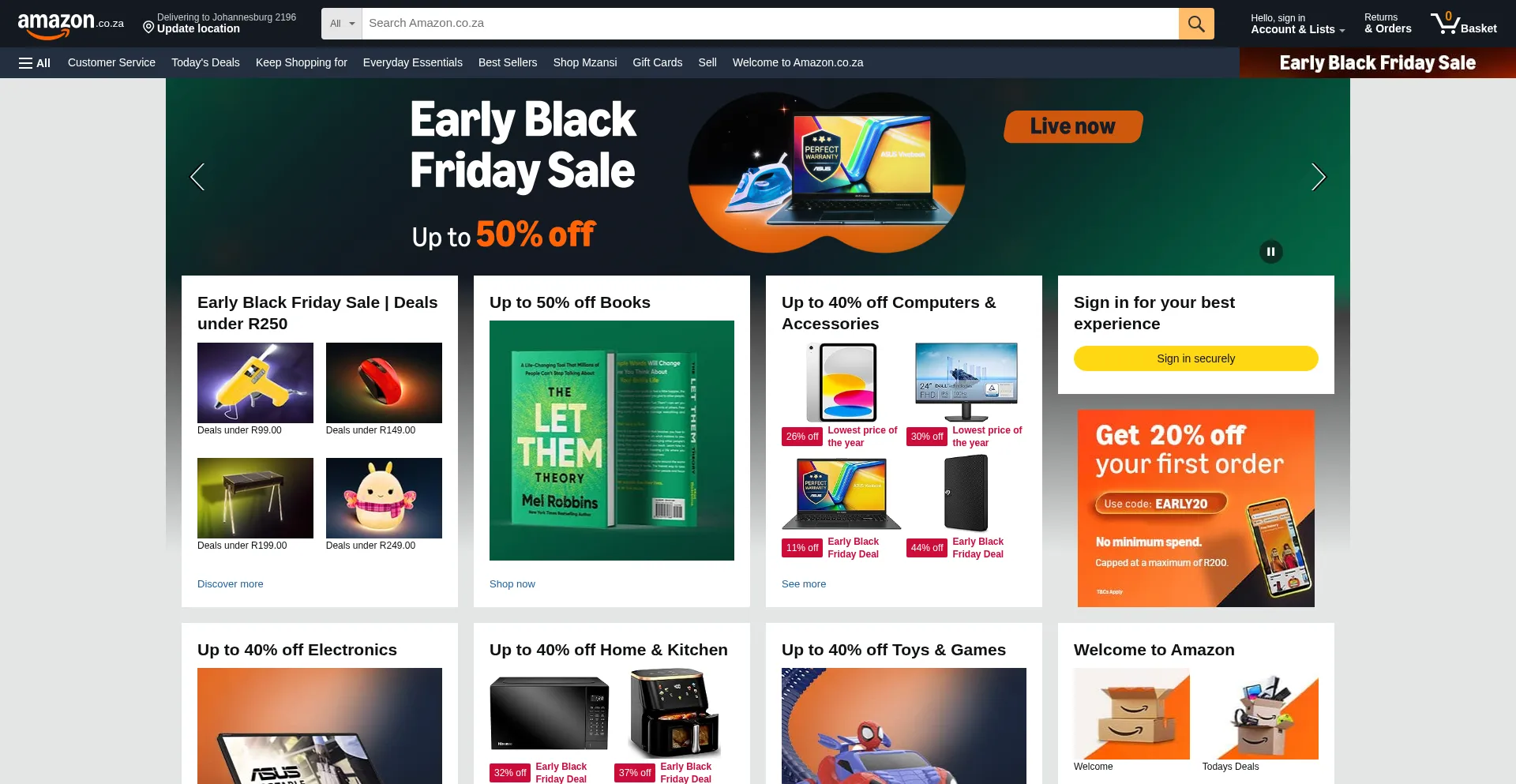The image size is (1516, 784).
Task: Go to previous carousel slide arrow
Action: pyautogui.click(x=197, y=177)
